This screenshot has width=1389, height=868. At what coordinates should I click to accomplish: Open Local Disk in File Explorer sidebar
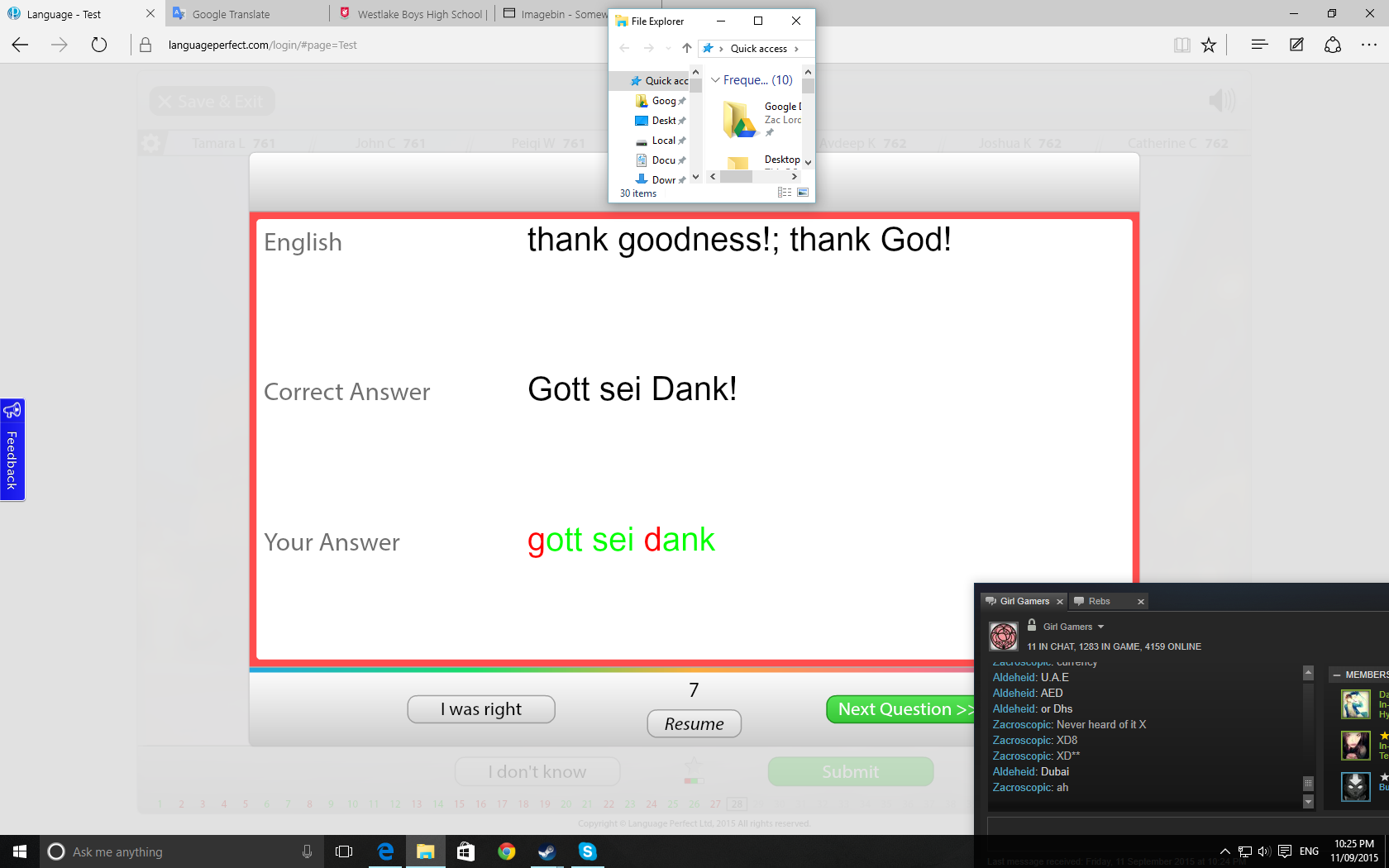tap(661, 141)
